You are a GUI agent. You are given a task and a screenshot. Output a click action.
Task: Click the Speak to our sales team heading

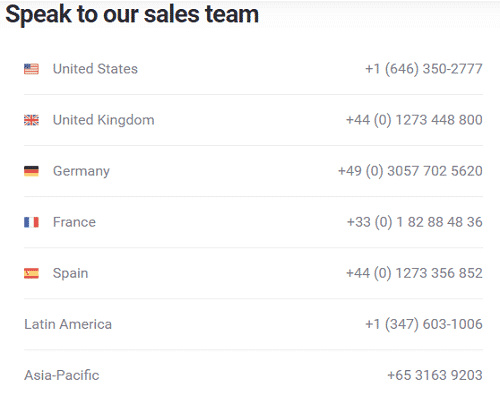pyautogui.click(x=132, y=14)
